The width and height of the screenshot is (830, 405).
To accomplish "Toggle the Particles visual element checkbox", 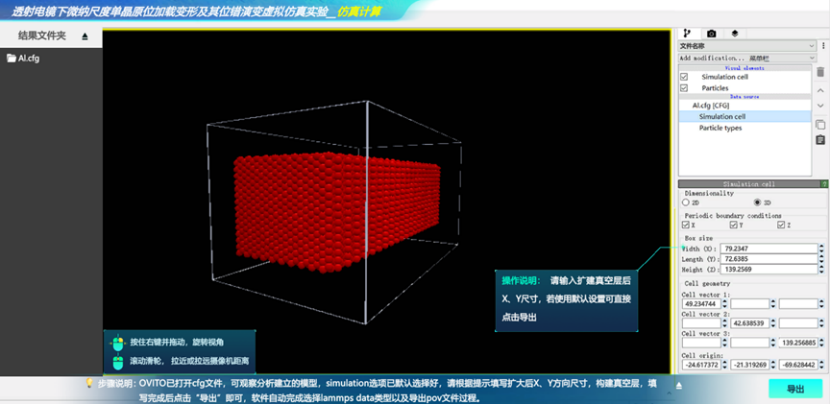I will pos(684,88).
